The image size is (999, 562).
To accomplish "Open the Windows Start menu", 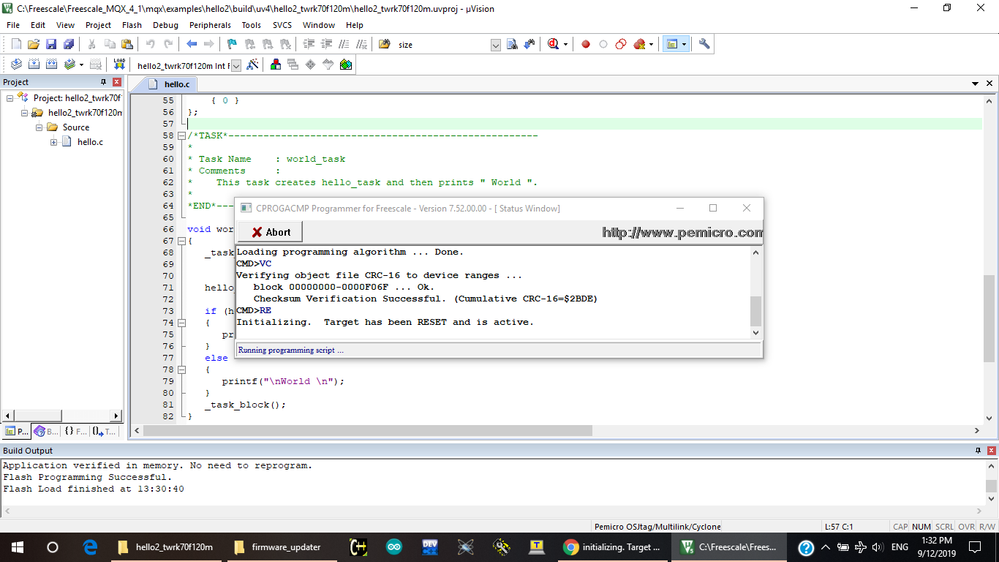I will [x=17, y=547].
